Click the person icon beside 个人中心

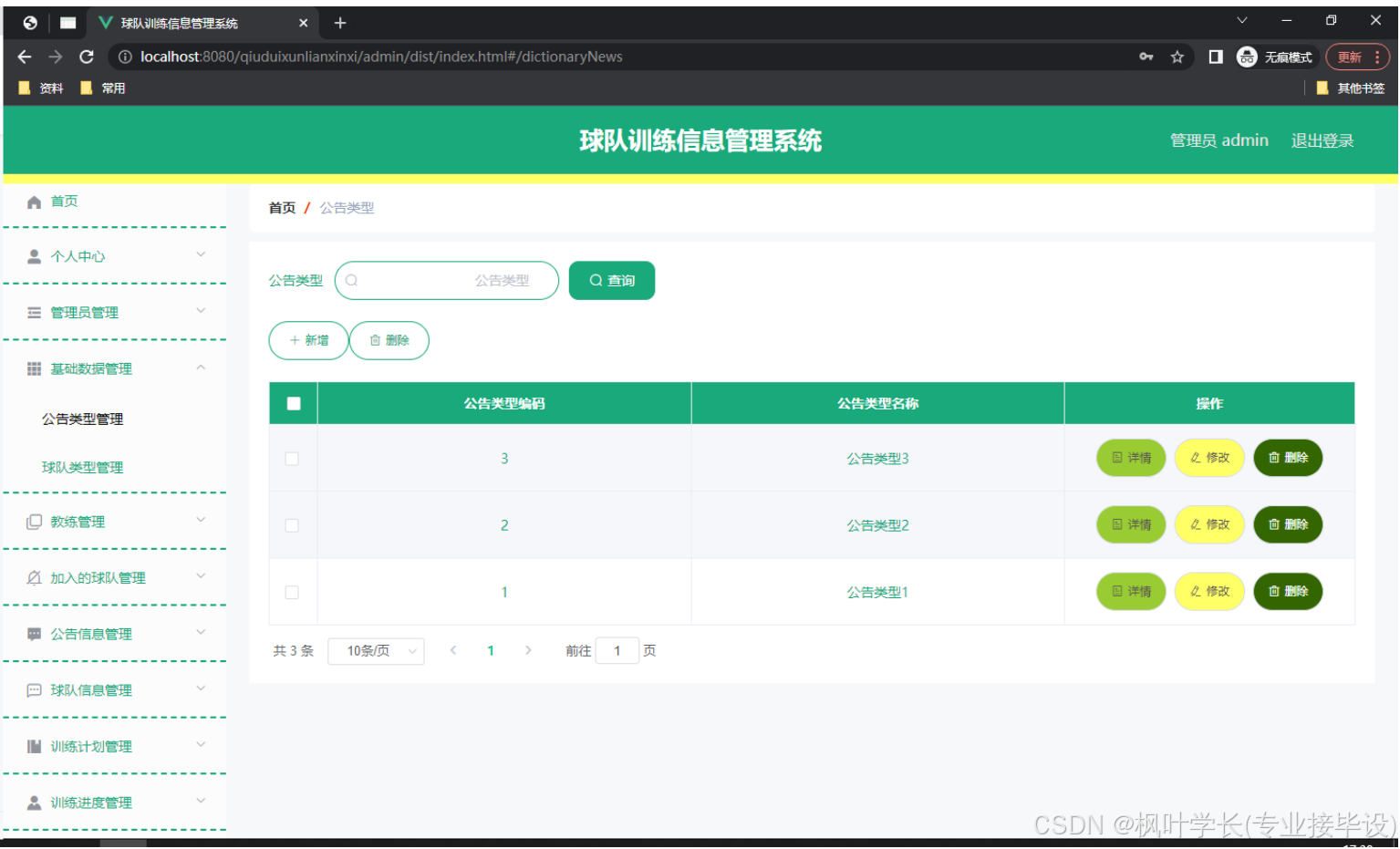pyautogui.click(x=34, y=257)
